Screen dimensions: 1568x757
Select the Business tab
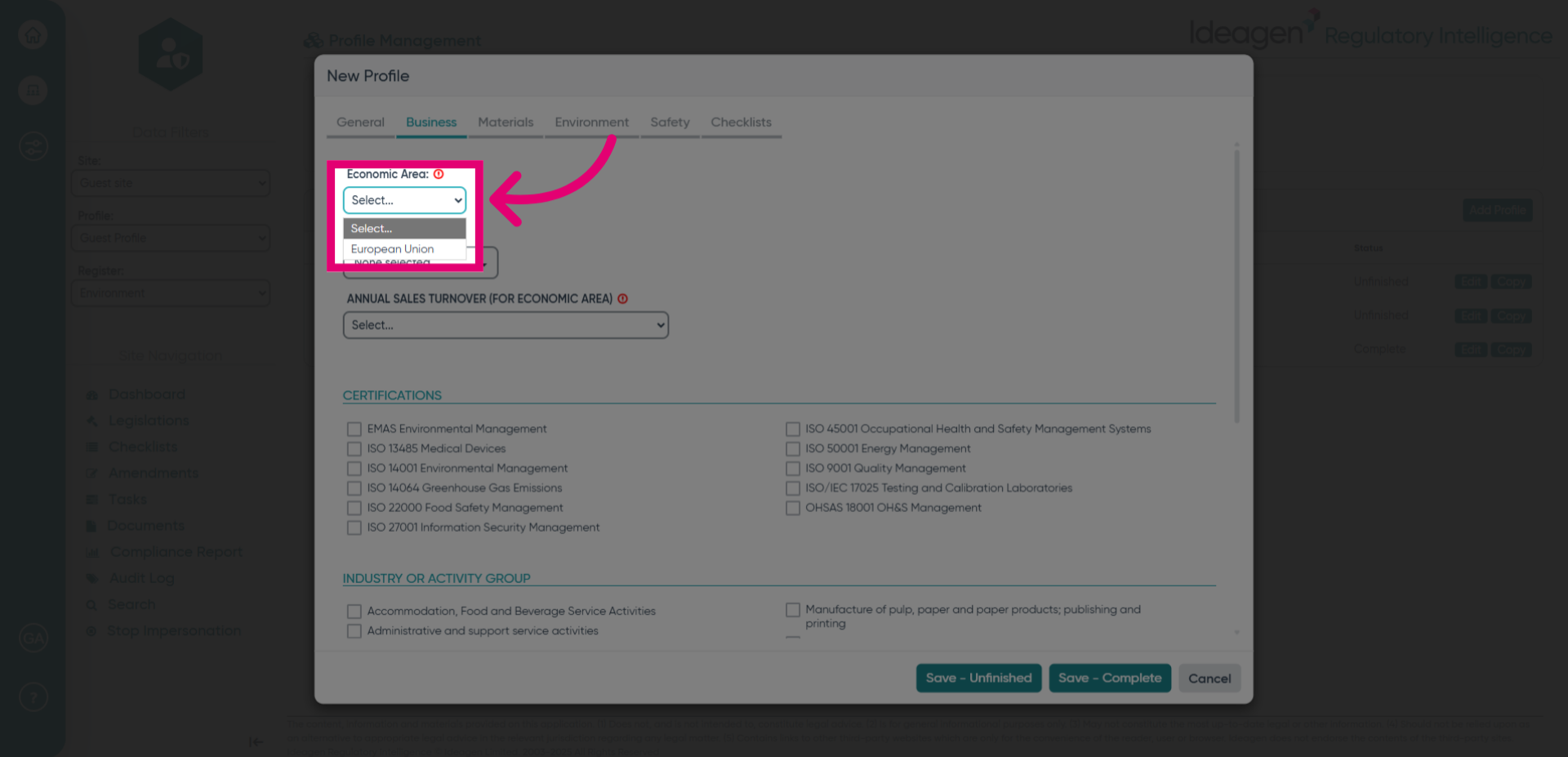coord(431,122)
